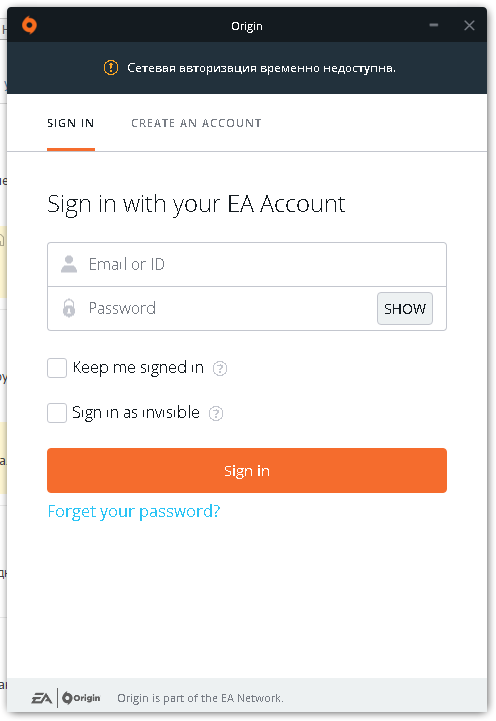Viewport: 496px width, 721px height.
Task: Select the SIGN IN tab
Action: click(x=71, y=123)
